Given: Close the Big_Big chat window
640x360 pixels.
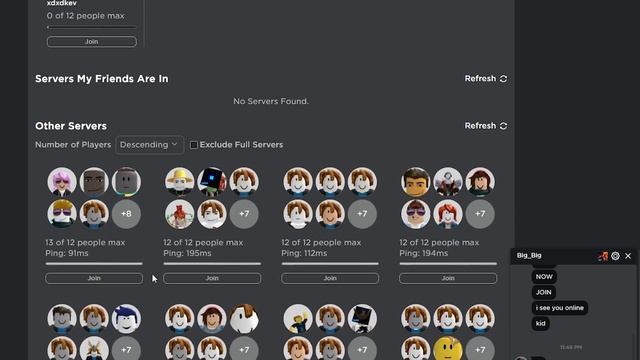Looking at the screenshot, I should [628, 256].
